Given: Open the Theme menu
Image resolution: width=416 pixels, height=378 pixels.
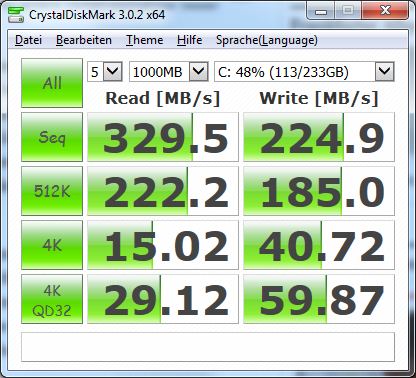Looking at the screenshot, I should point(144,40).
